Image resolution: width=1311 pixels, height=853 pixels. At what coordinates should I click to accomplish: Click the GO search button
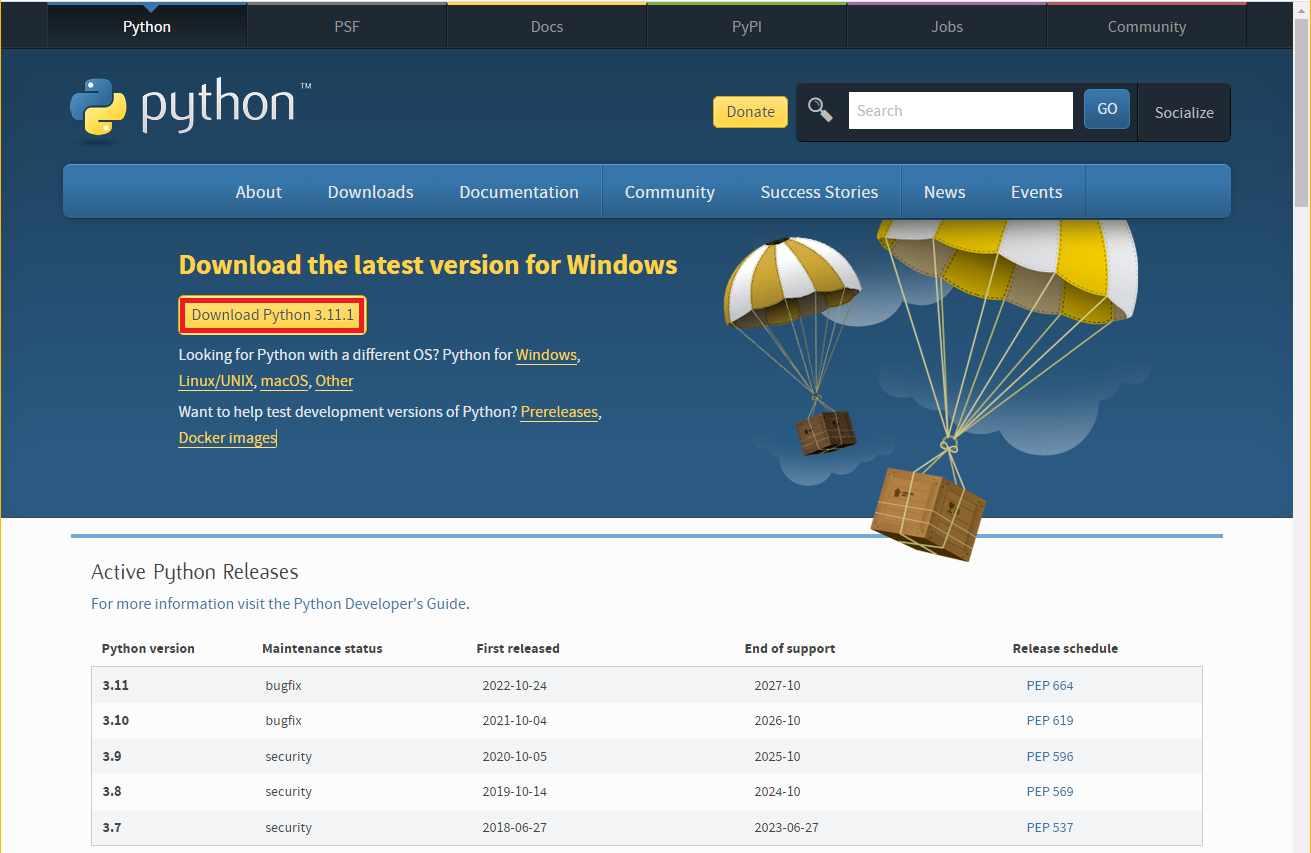(x=1107, y=109)
